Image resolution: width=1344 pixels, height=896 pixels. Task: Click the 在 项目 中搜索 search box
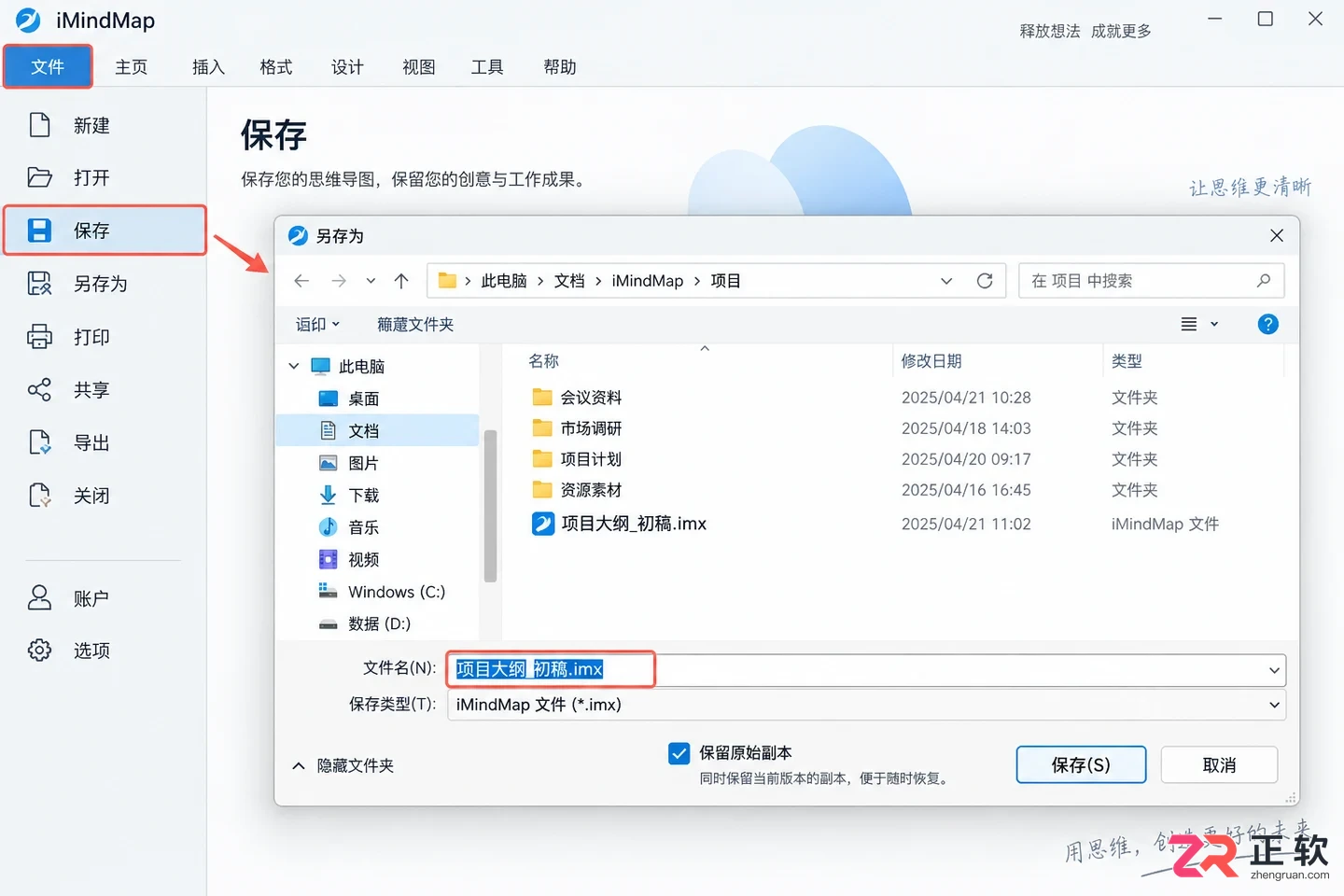(1151, 280)
